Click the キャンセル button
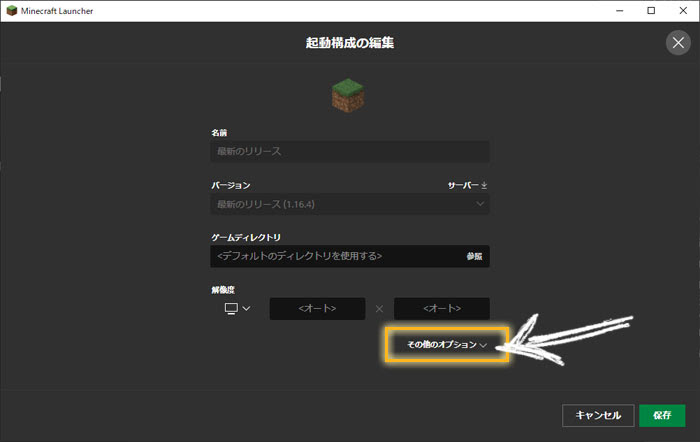The image size is (700, 442). click(598, 415)
